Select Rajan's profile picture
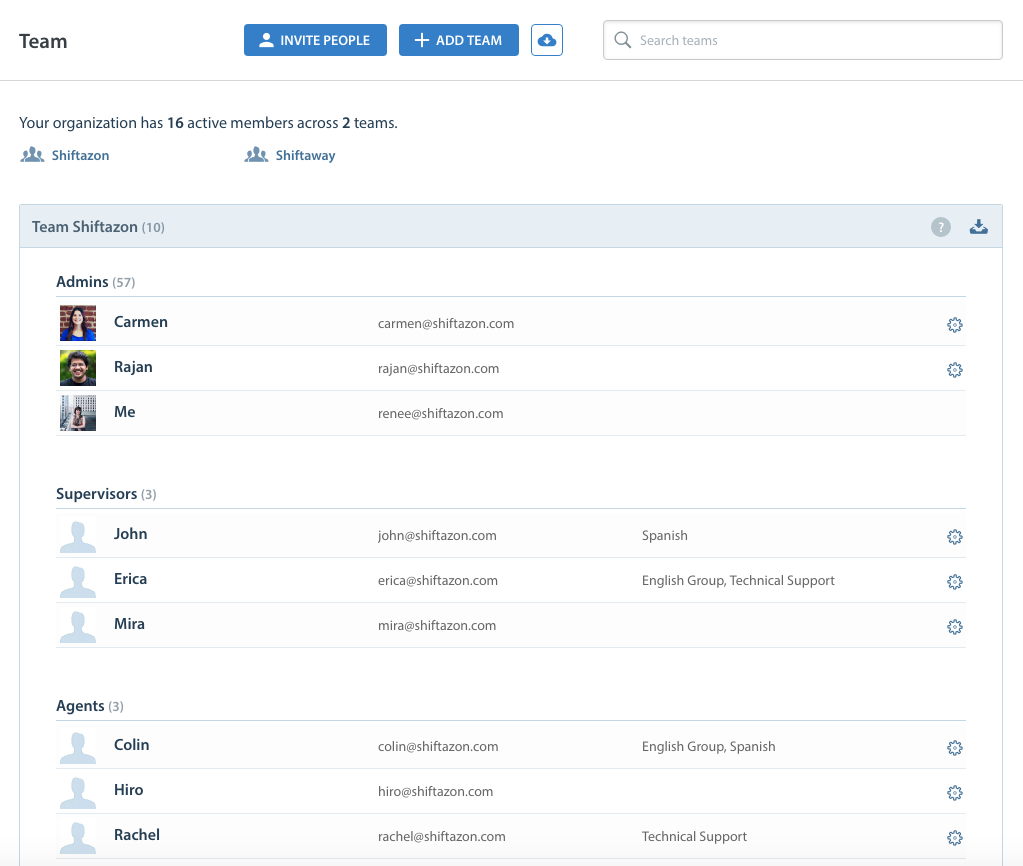This screenshot has height=866, width=1023. click(78, 368)
